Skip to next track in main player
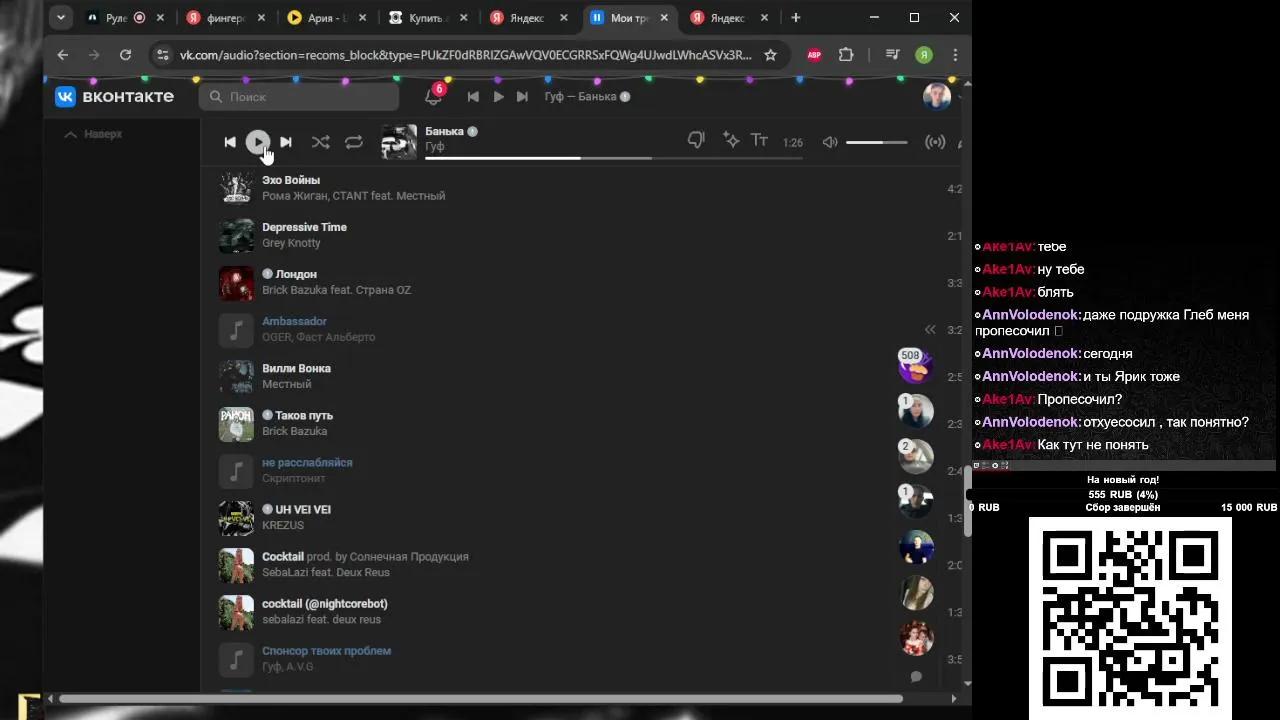The image size is (1280, 720). click(286, 142)
